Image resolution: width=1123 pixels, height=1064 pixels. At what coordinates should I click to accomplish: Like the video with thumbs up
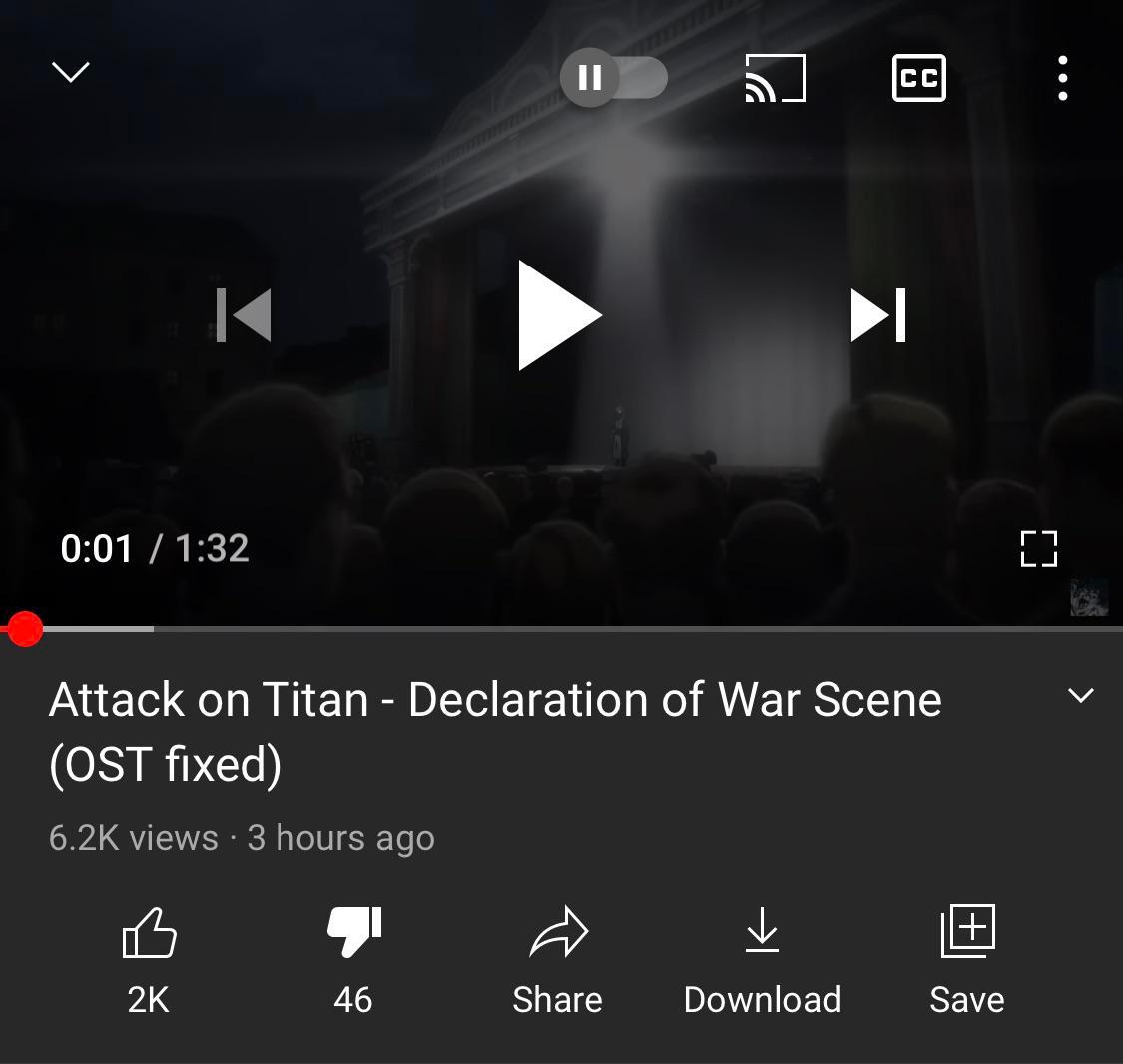click(149, 960)
